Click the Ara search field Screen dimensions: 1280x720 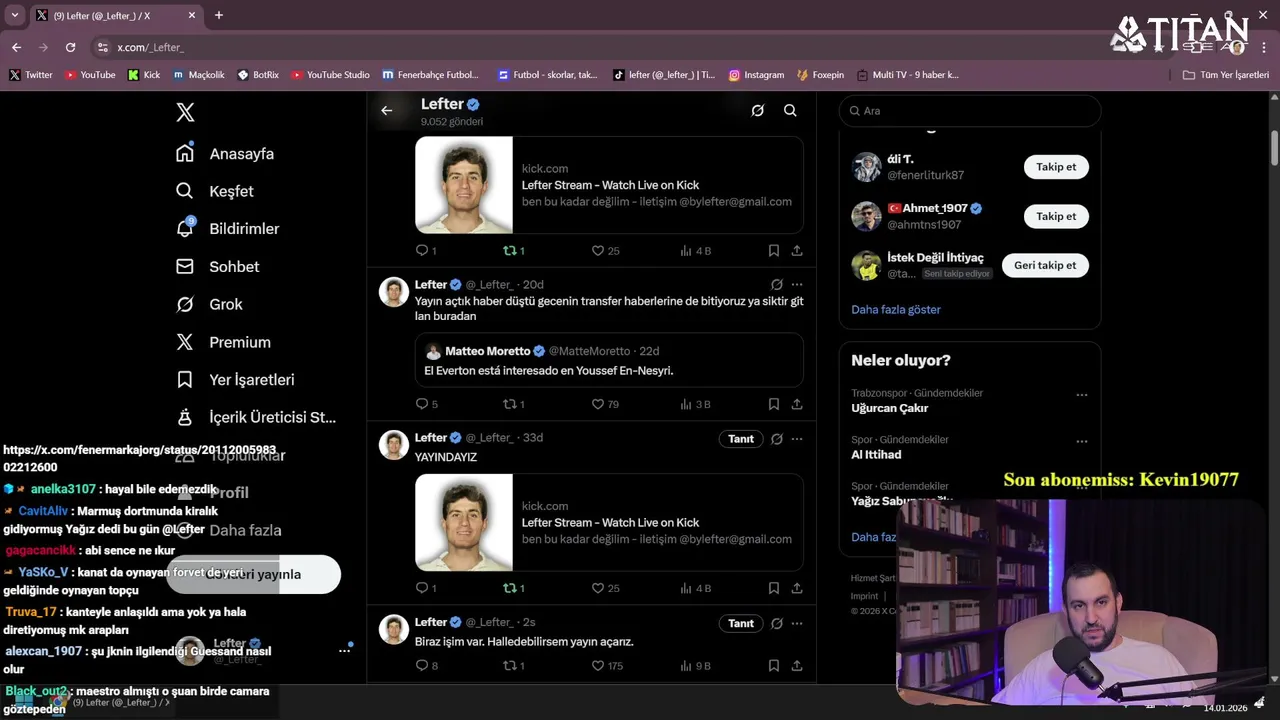970,111
